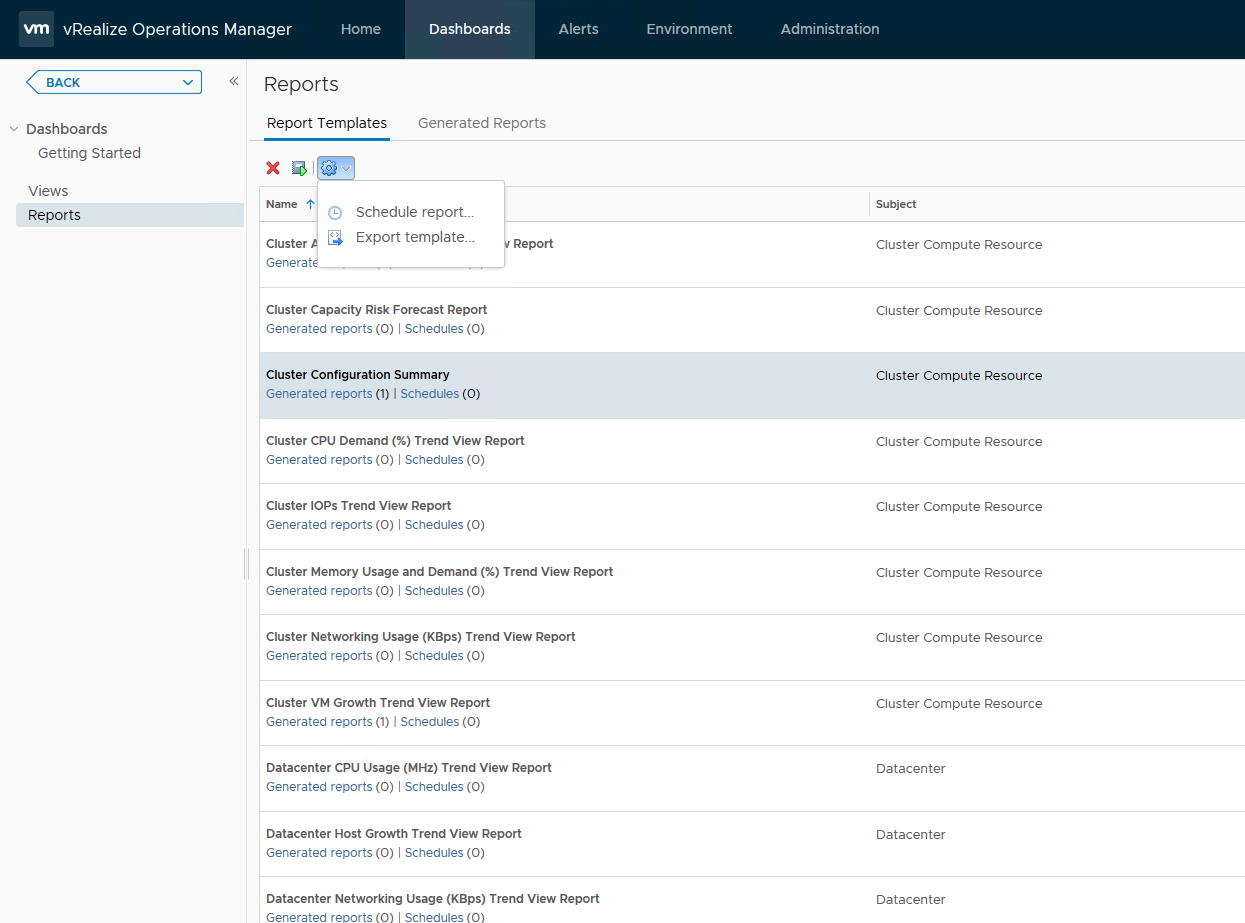Click the VMware vm logo icon
The height and width of the screenshot is (923, 1245).
pos(36,29)
